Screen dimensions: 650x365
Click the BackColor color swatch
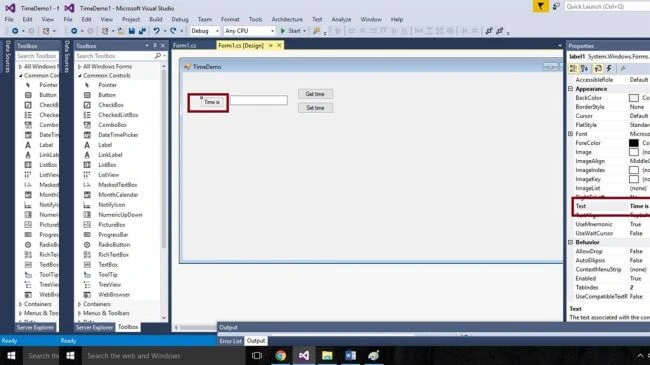[x=633, y=98]
